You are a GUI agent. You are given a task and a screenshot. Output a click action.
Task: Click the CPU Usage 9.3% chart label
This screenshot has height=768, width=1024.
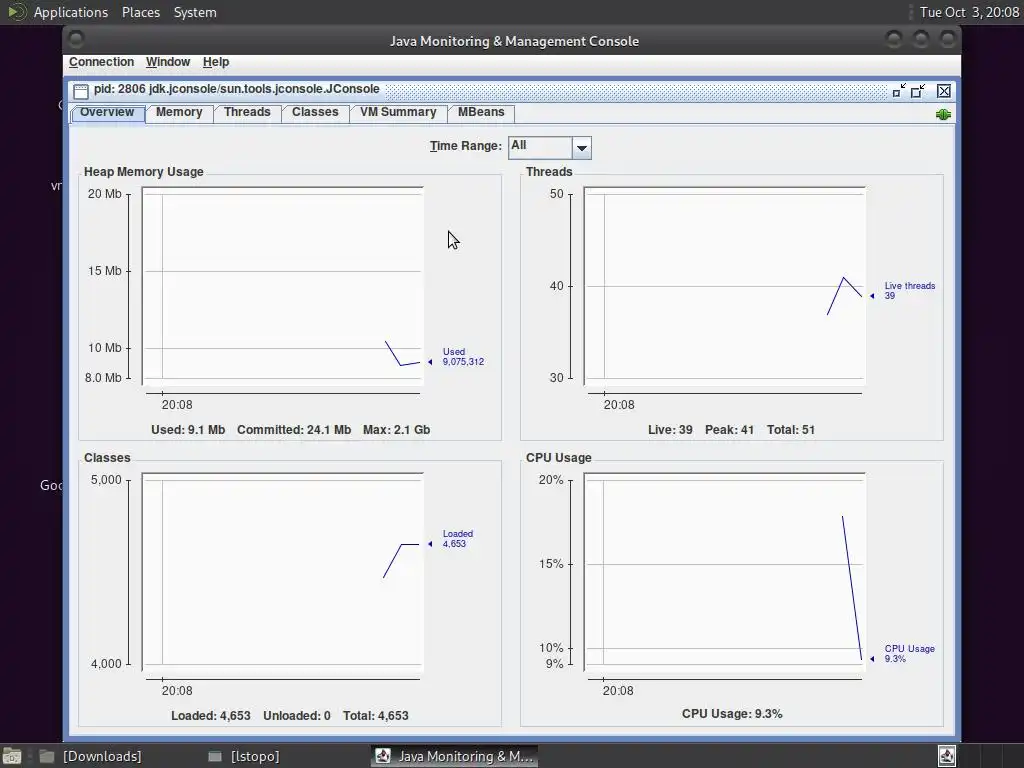pyautogui.click(x=909, y=654)
